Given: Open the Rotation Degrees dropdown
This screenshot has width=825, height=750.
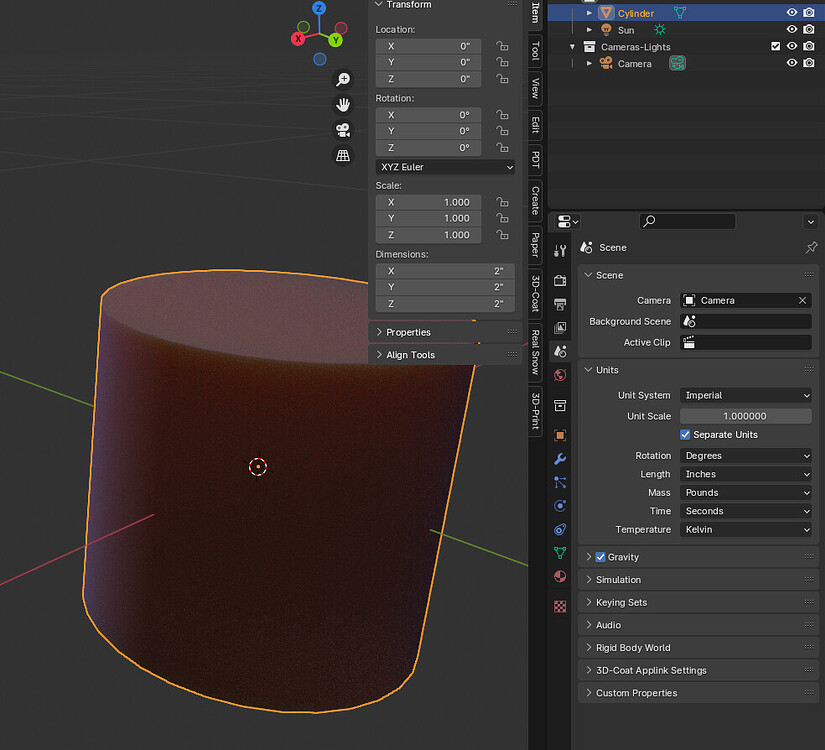Looking at the screenshot, I should pos(746,456).
